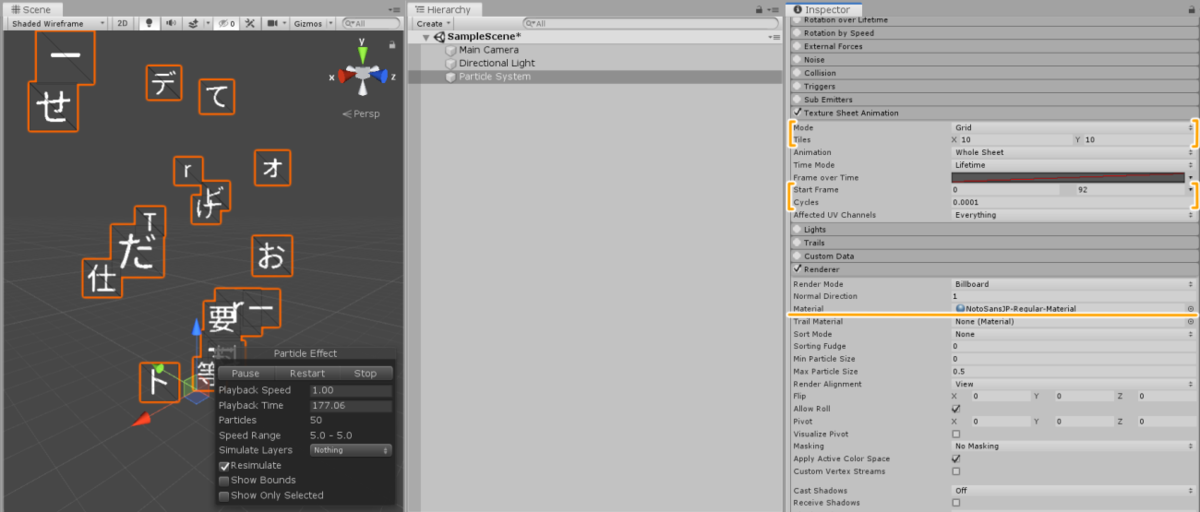Click Trail Material object picker circle icon
The width and height of the screenshot is (1200, 512).
click(1190, 322)
